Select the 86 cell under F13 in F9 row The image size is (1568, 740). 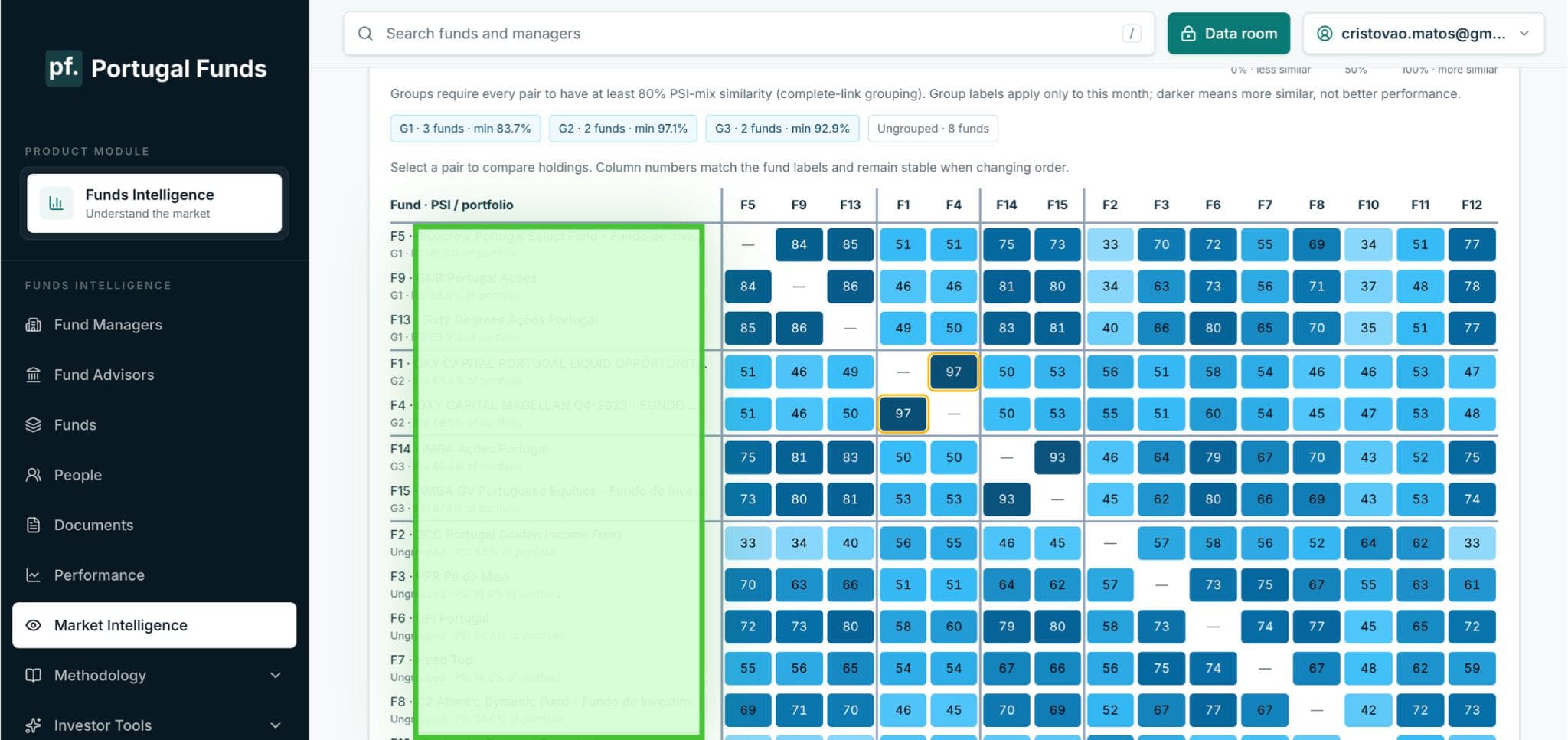coord(850,287)
